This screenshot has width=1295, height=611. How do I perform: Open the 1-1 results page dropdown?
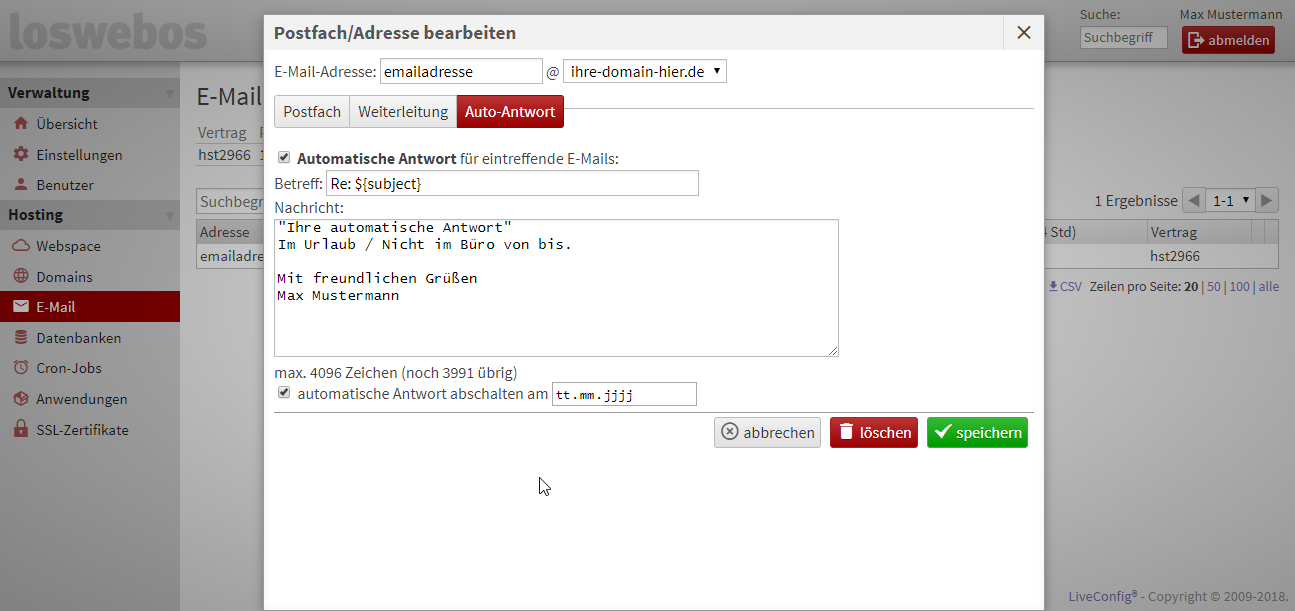pos(1229,200)
